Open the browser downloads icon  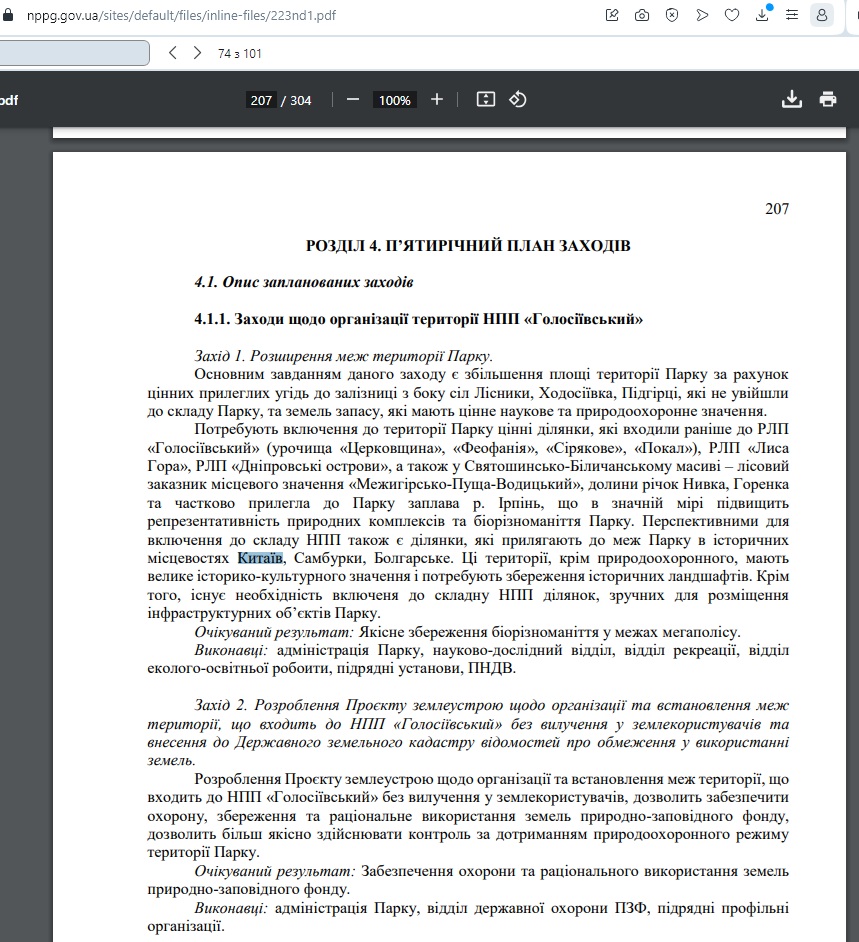coord(763,15)
